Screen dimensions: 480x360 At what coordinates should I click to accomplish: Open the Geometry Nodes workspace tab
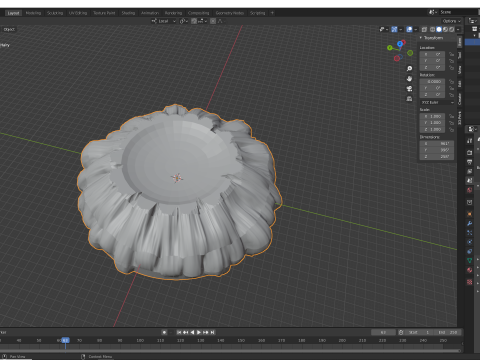230,13
